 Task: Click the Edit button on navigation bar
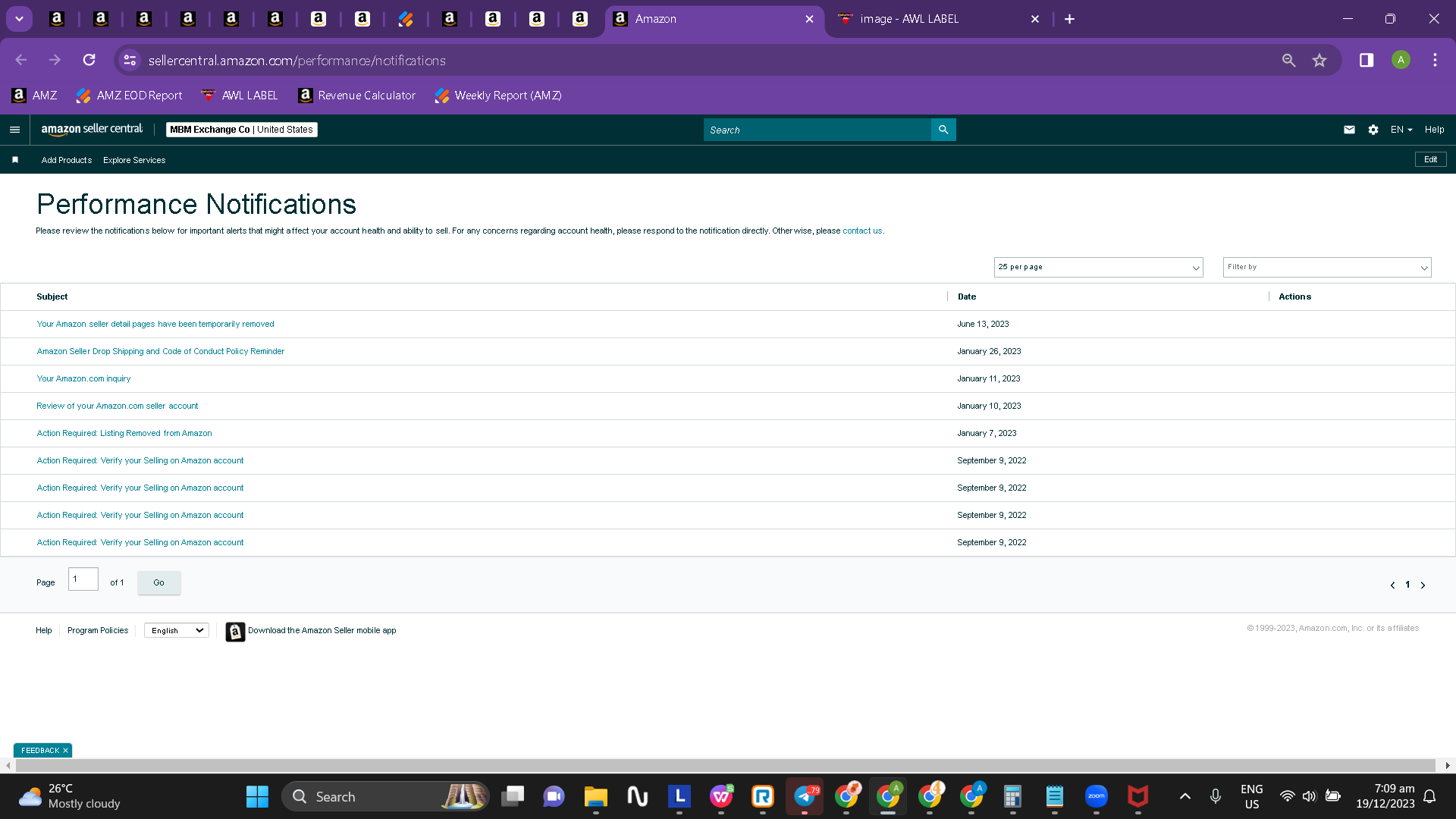tap(1430, 159)
